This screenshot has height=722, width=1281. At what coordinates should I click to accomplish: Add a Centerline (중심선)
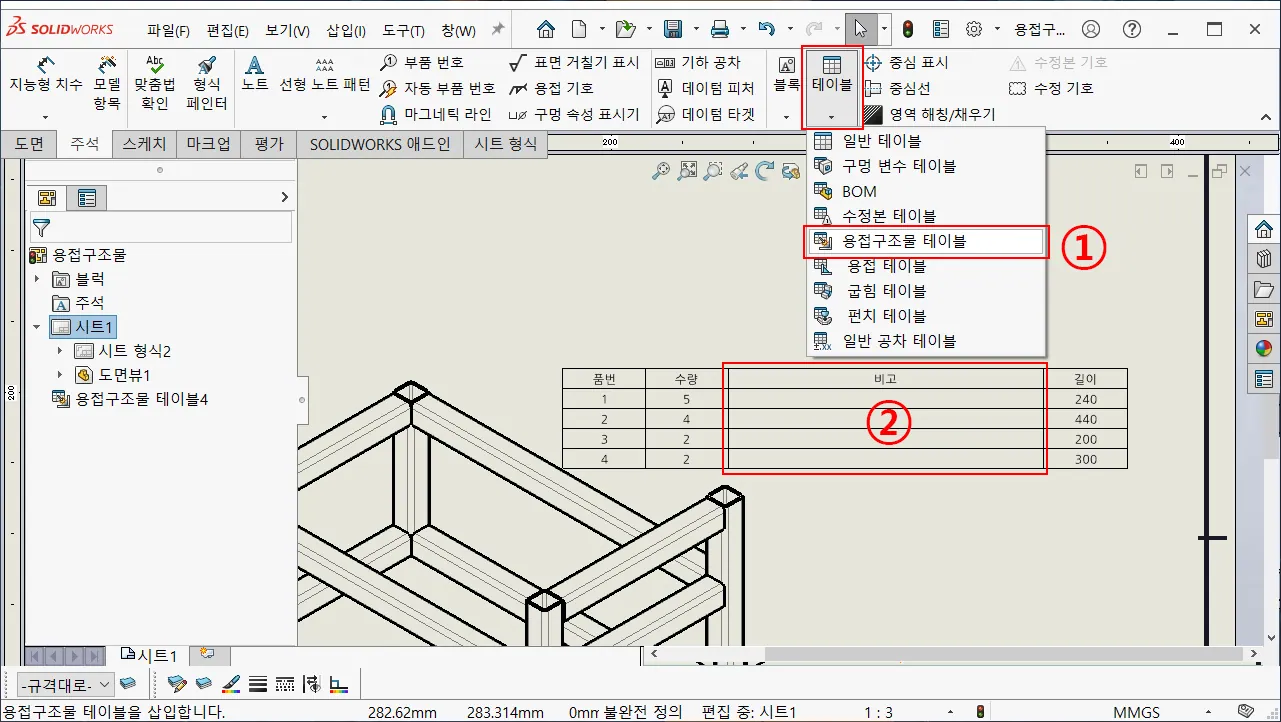897,88
